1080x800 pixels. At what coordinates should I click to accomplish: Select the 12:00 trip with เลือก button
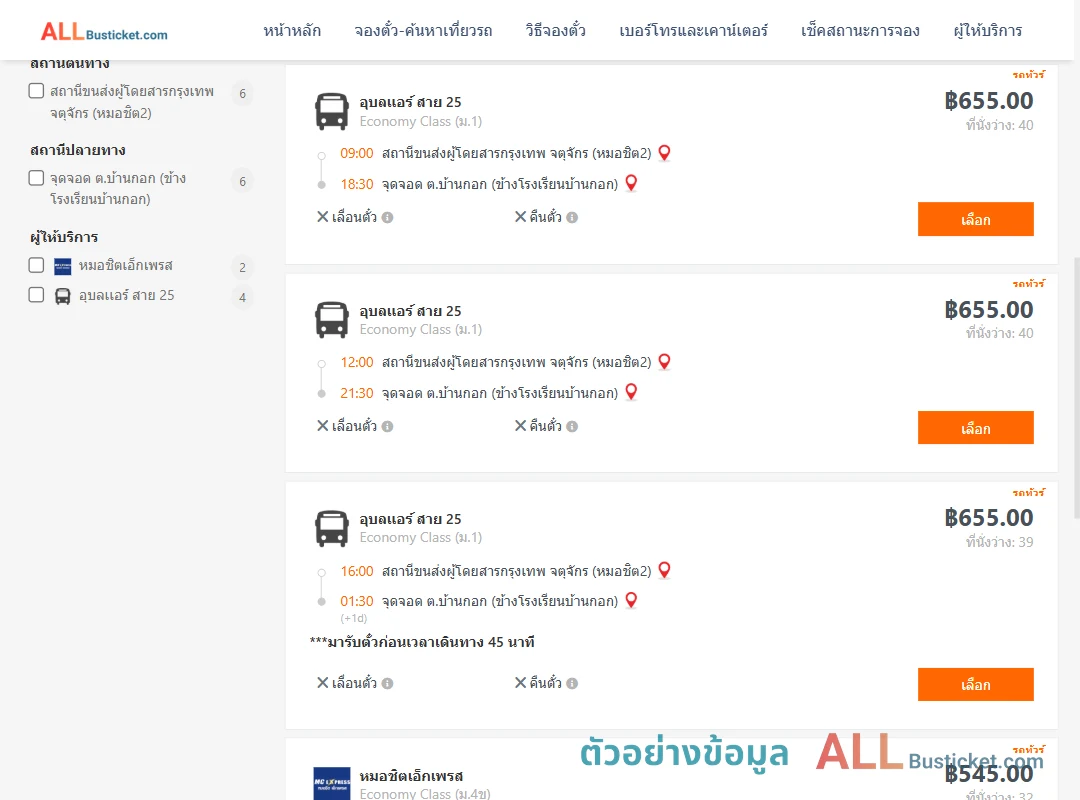[x=975, y=428]
